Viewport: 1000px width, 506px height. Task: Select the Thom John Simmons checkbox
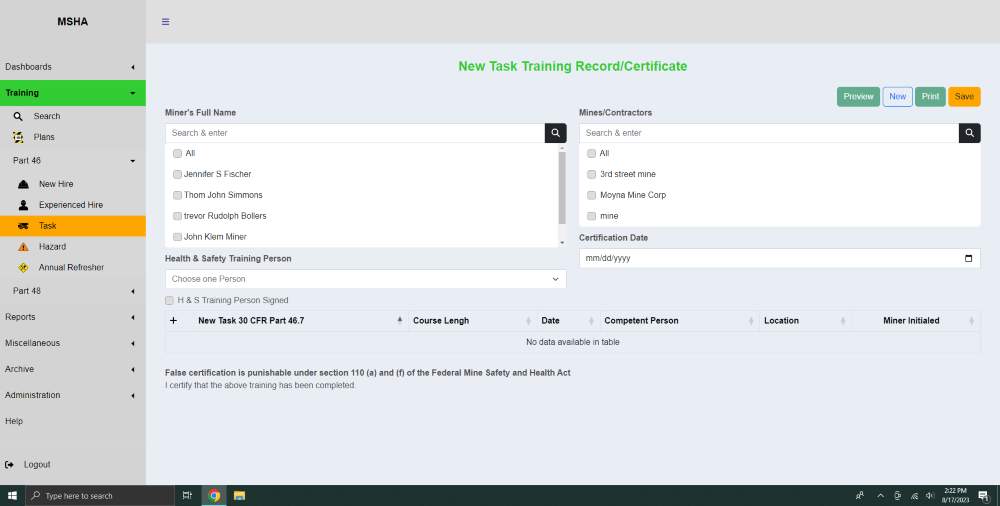click(x=177, y=195)
